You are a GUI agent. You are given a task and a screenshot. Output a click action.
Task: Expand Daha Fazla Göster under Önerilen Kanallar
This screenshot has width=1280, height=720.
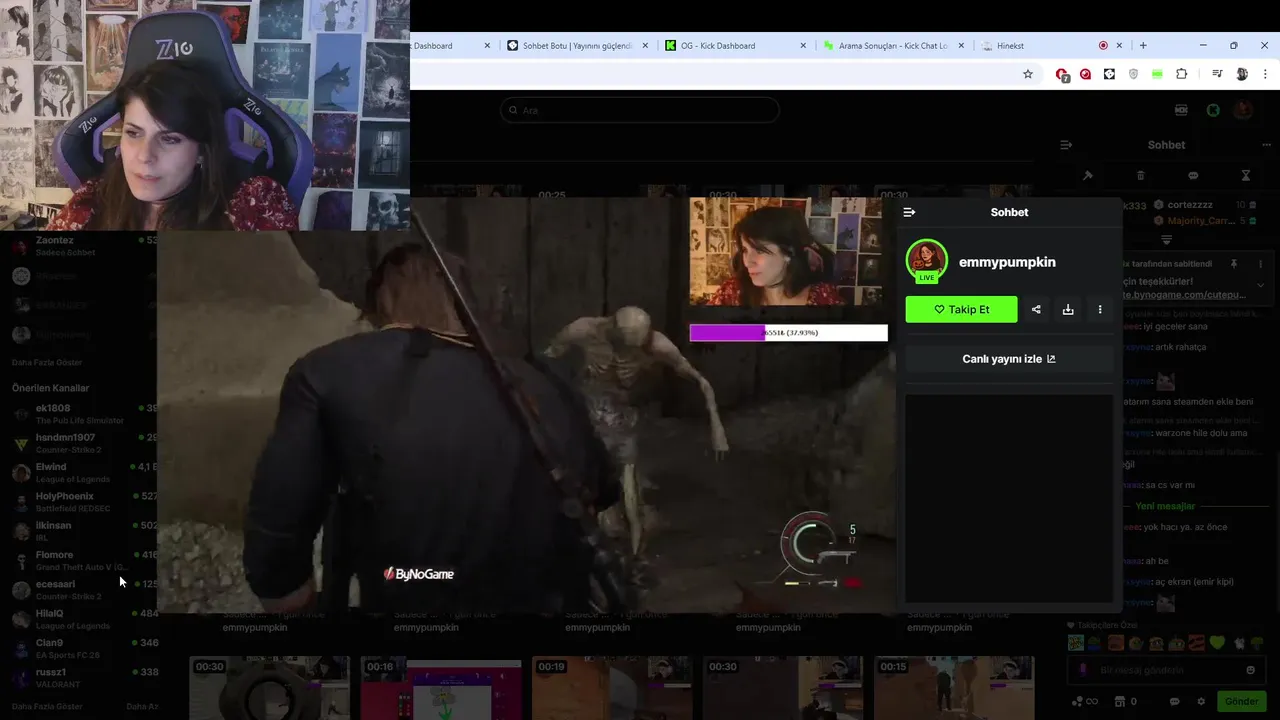tap(47, 706)
